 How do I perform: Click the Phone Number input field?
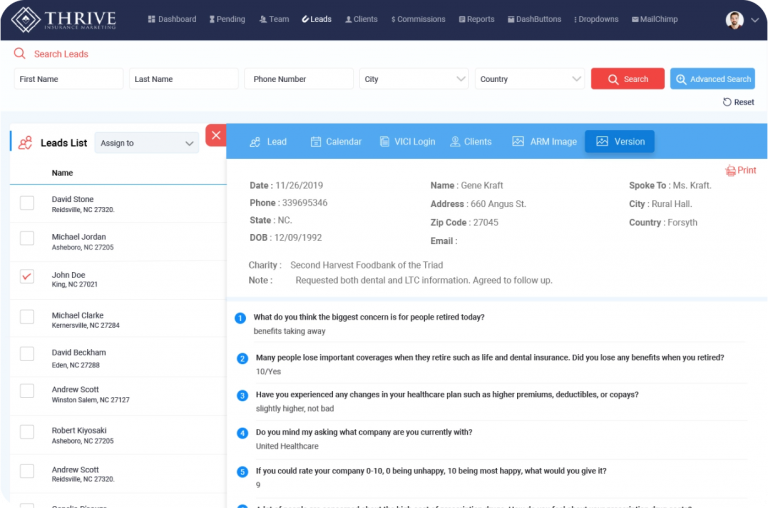pyautogui.click(x=299, y=79)
